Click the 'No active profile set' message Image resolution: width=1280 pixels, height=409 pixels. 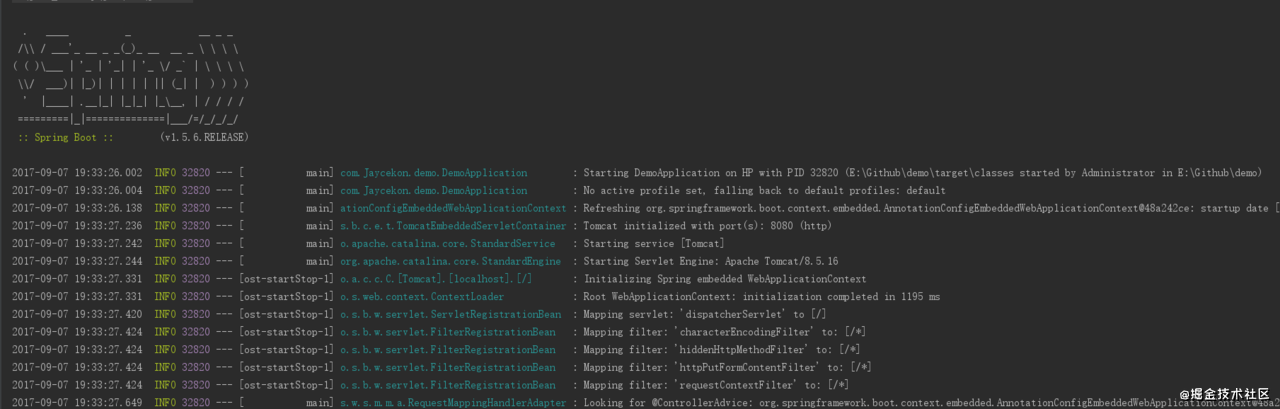point(764,191)
